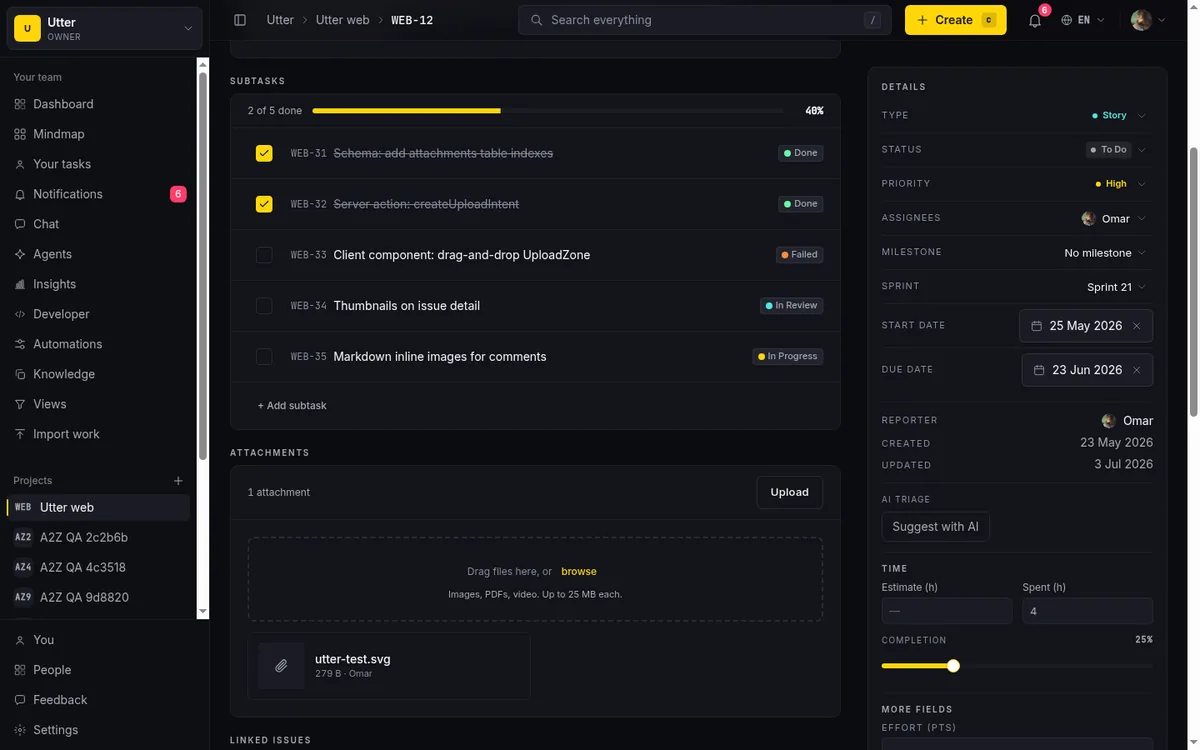
Task: Click the calendar icon in start date
Action: tap(1036, 326)
